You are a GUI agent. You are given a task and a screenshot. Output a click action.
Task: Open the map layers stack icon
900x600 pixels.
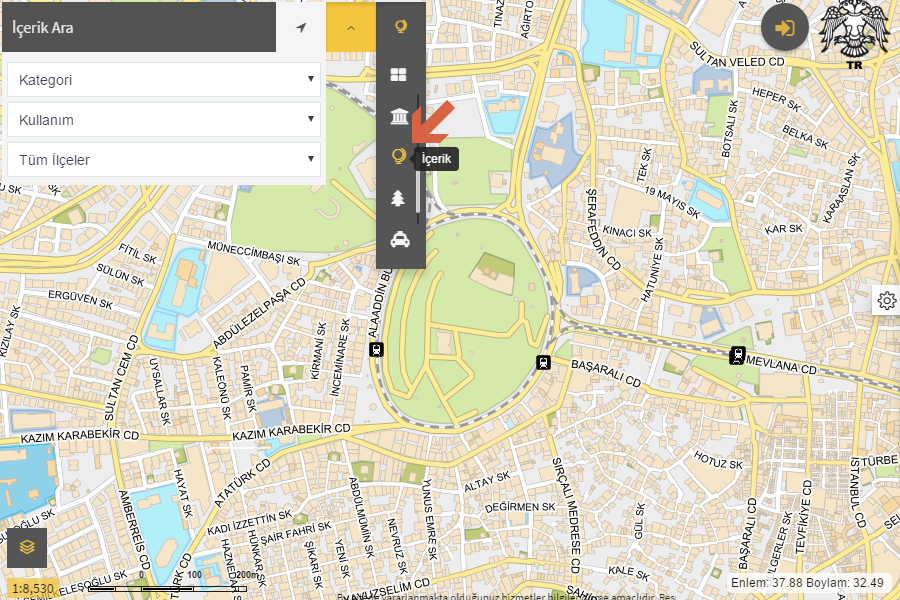[27, 547]
